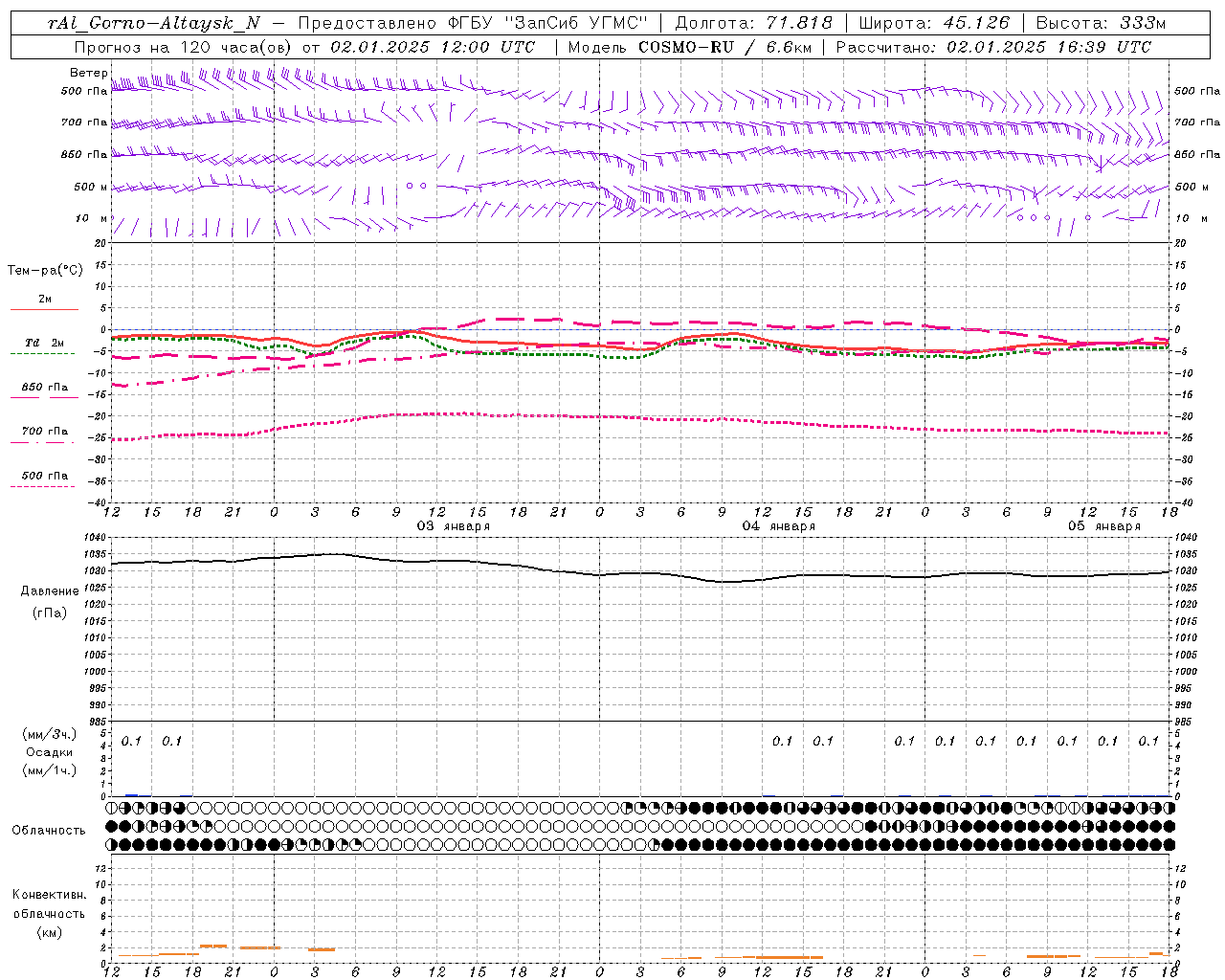
Task: Select the (мм/3ч.) units label
Action: (50, 734)
